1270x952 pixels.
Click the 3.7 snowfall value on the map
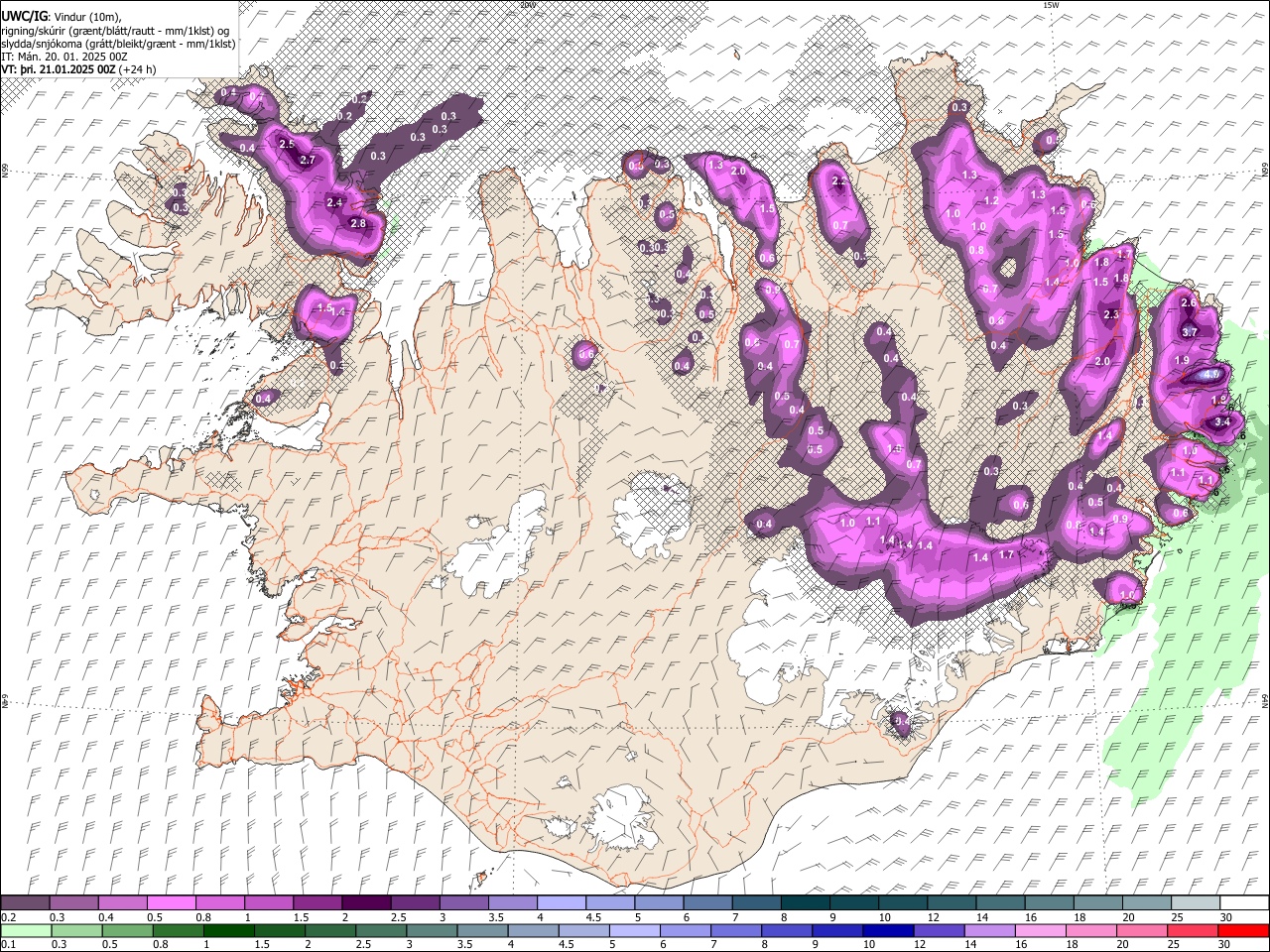[1191, 332]
